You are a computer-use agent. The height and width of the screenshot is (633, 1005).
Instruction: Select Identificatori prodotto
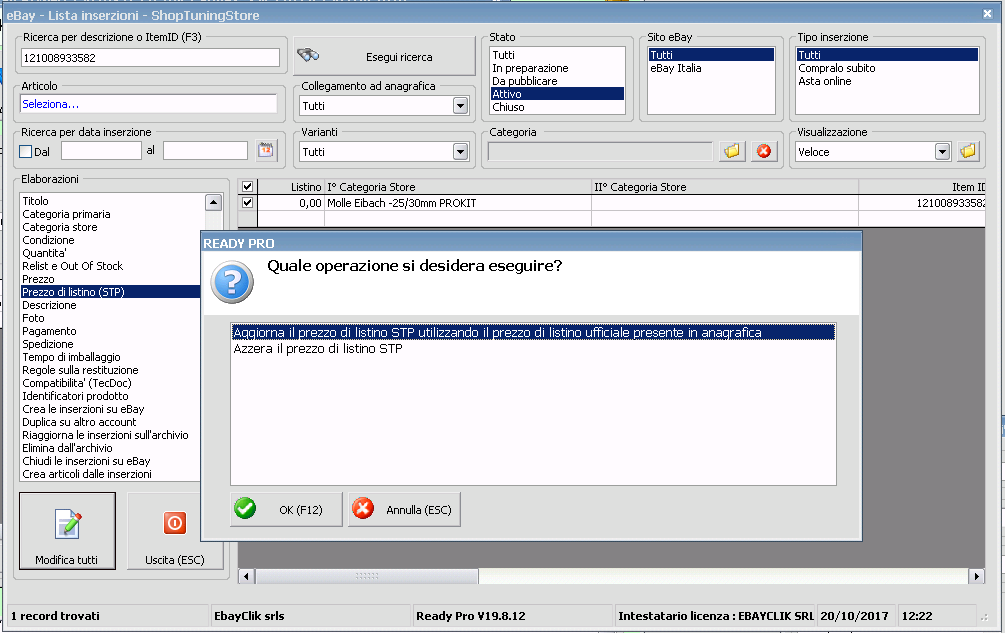click(x=75, y=396)
